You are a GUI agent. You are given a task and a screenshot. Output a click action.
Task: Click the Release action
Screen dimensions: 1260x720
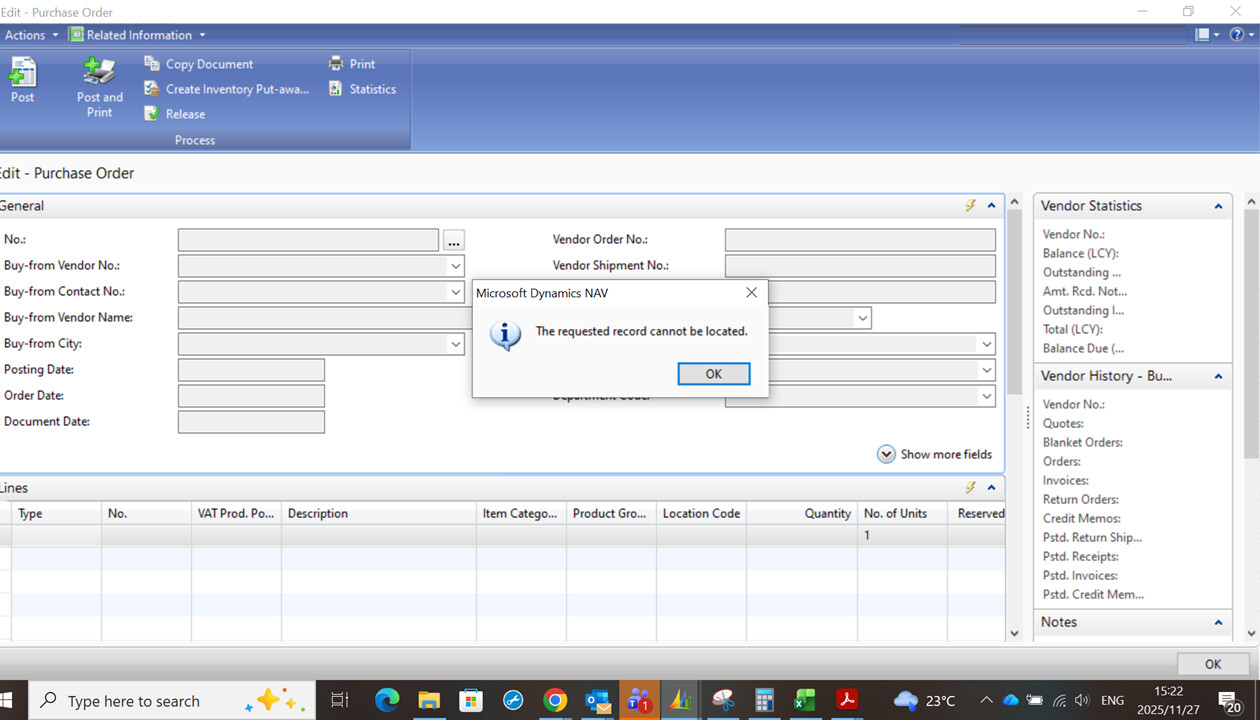point(174,114)
